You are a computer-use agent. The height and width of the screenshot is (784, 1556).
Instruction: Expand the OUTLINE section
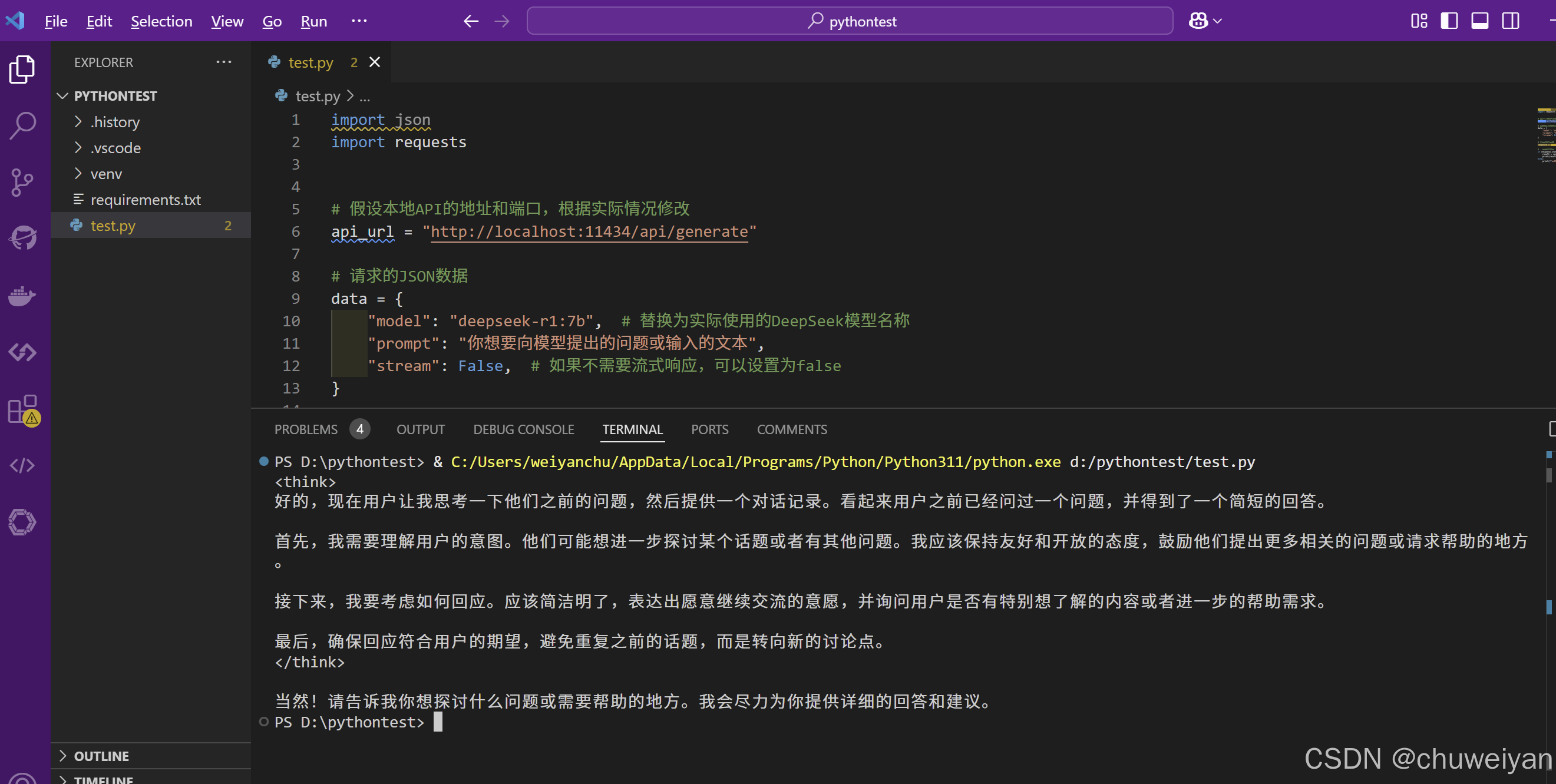coord(101,756)
